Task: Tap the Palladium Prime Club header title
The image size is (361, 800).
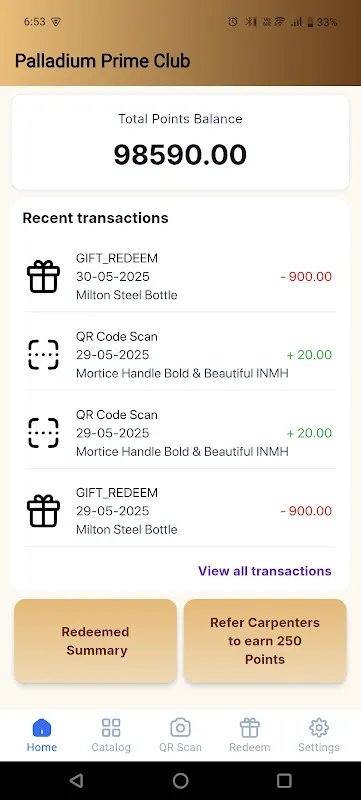Action: point(102,61)
